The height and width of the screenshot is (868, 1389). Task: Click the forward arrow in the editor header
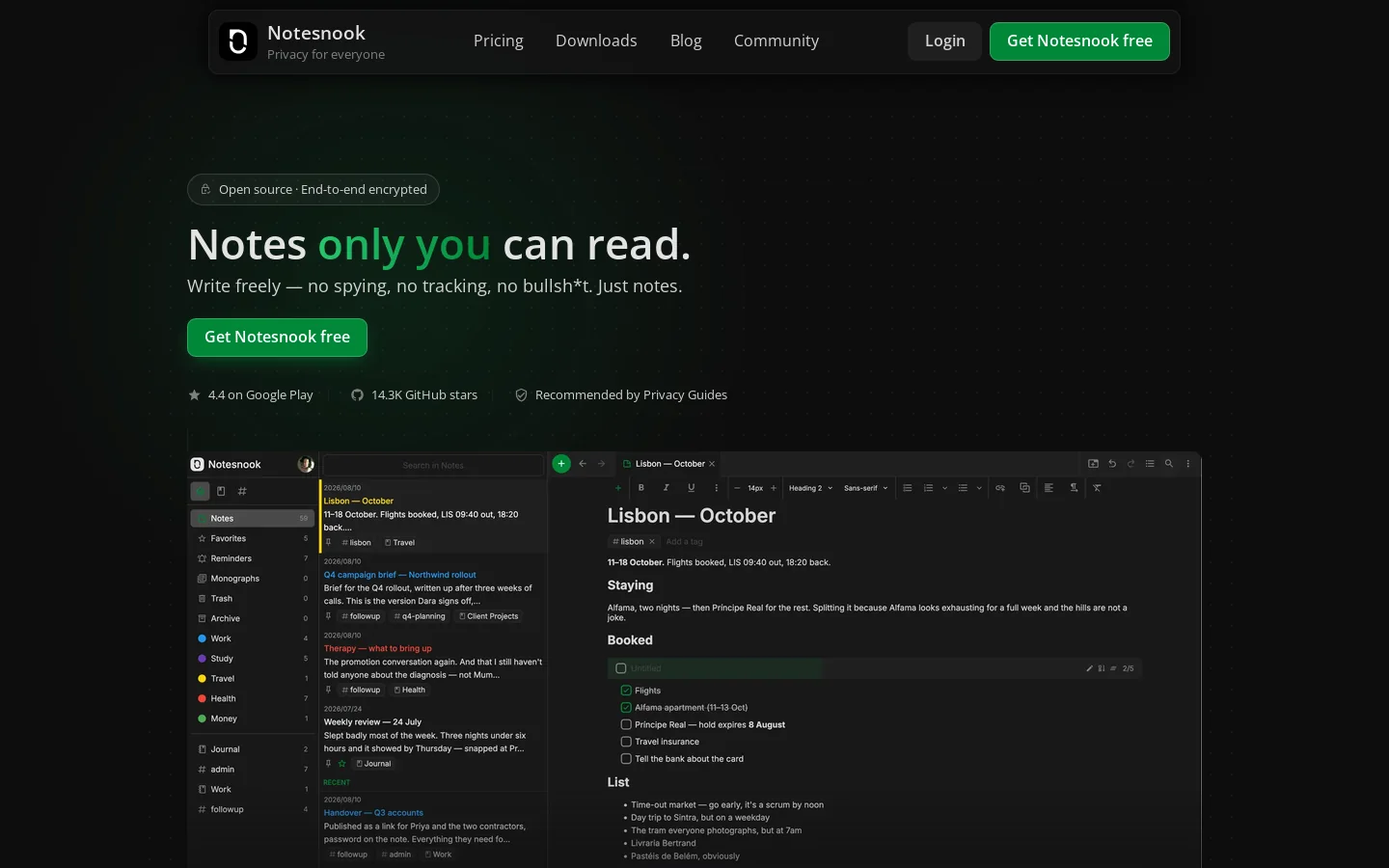(602, 464)
